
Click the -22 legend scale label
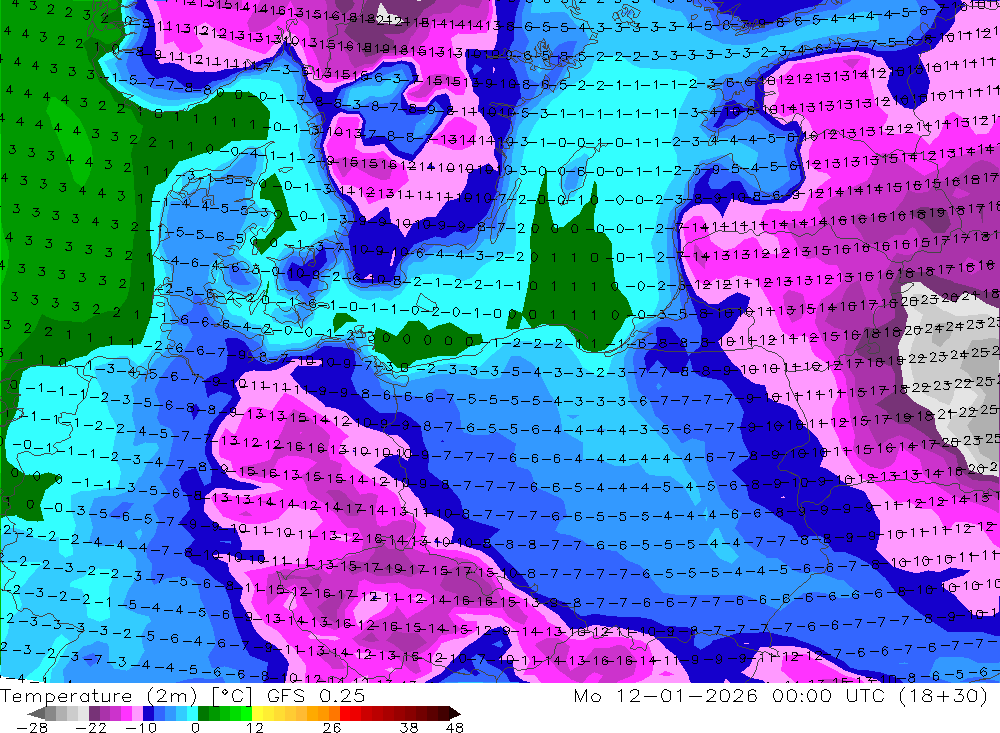pos(91,727)
